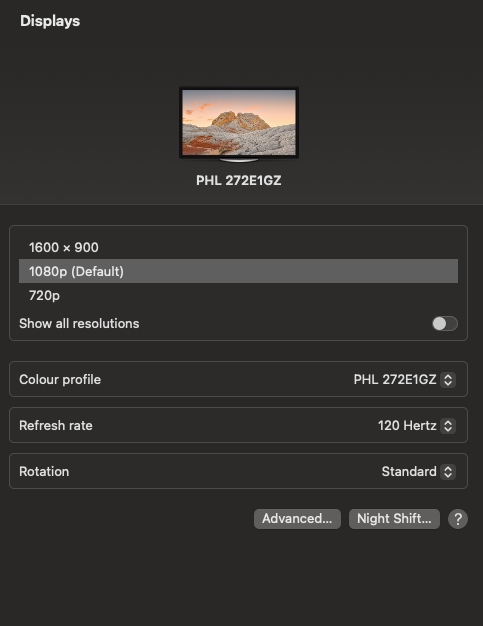The height and width of the screenshot is (626, 483).
Task: Toggle Show all resolutions switch
Action: (445, 323)
